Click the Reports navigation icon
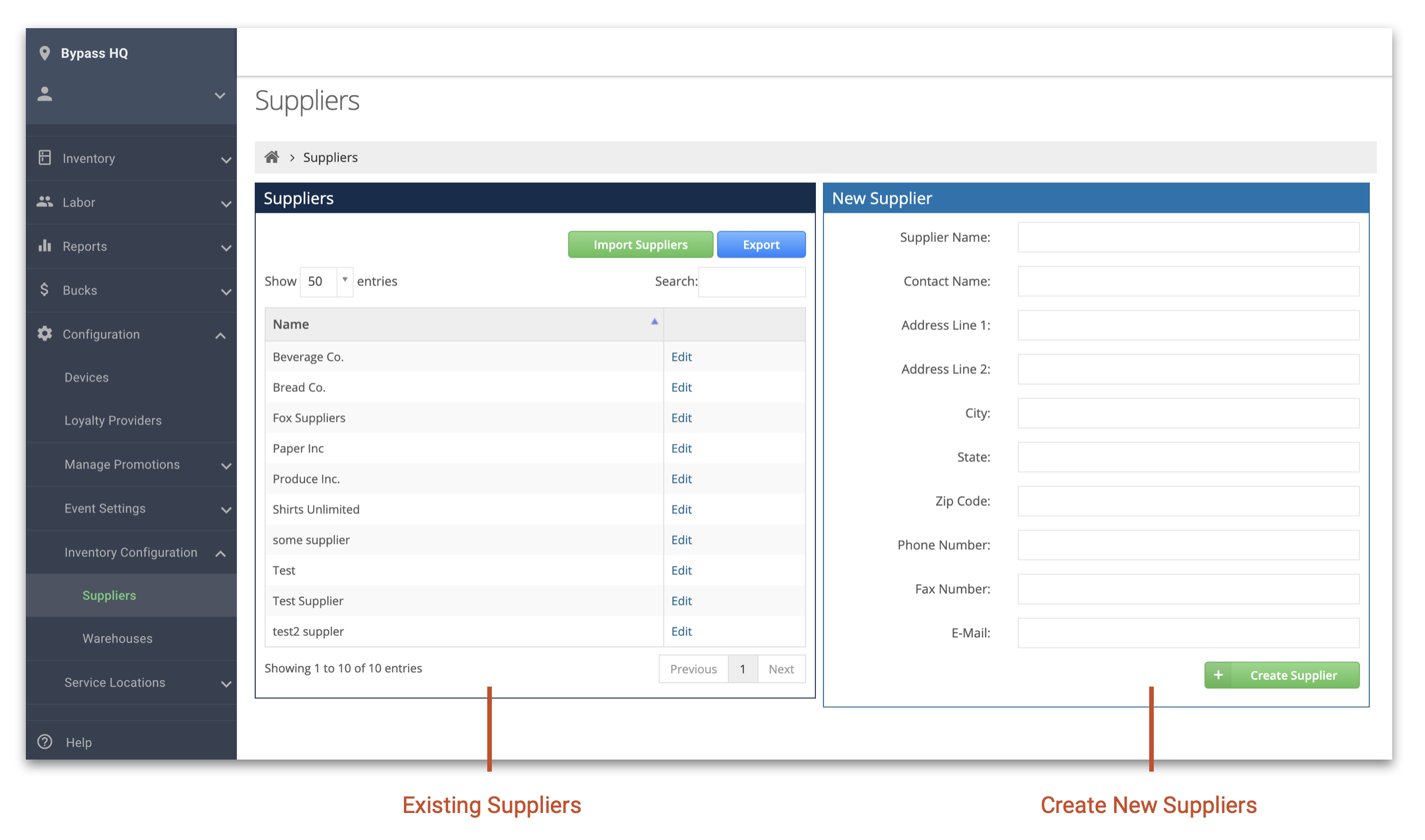 45,245
